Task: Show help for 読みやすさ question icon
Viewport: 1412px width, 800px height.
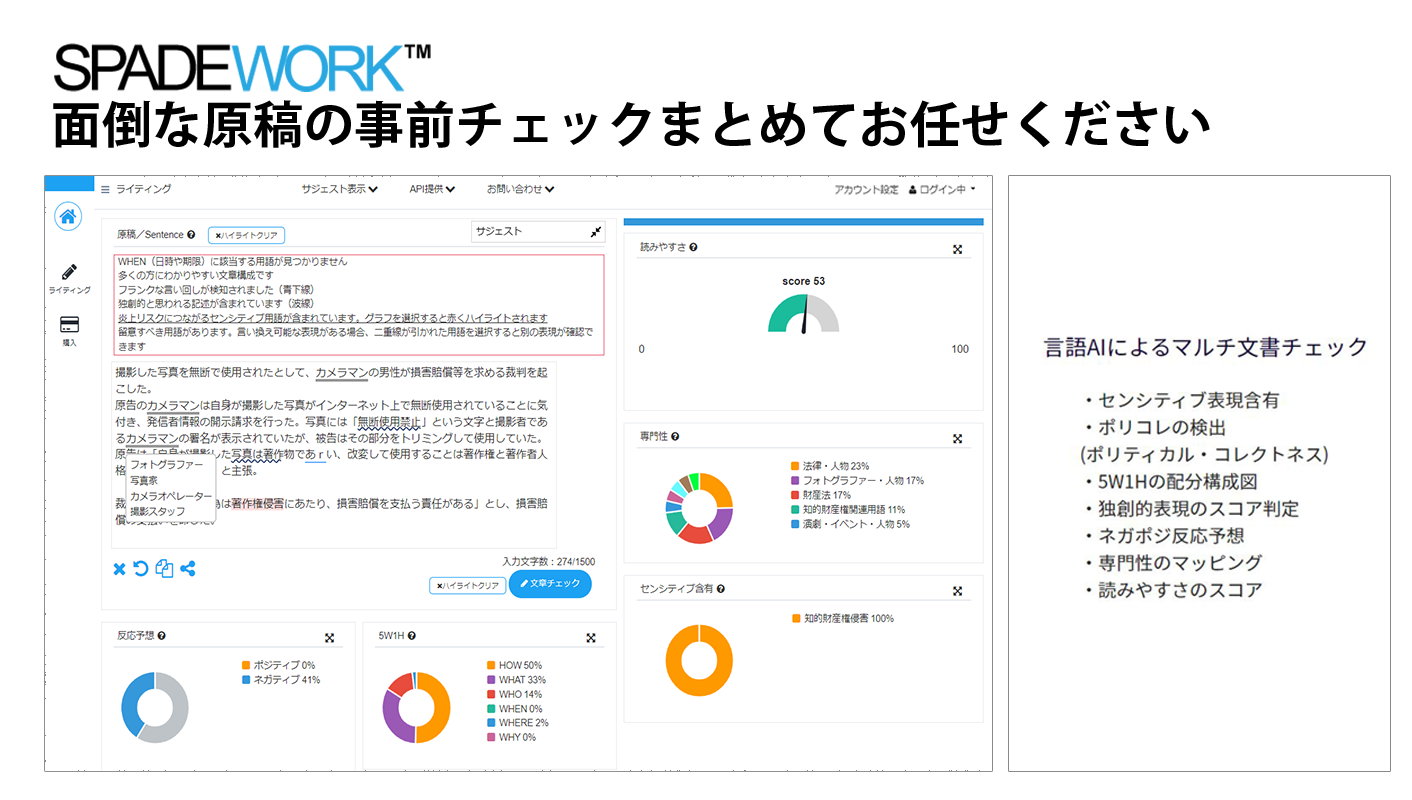Action: 693,247
